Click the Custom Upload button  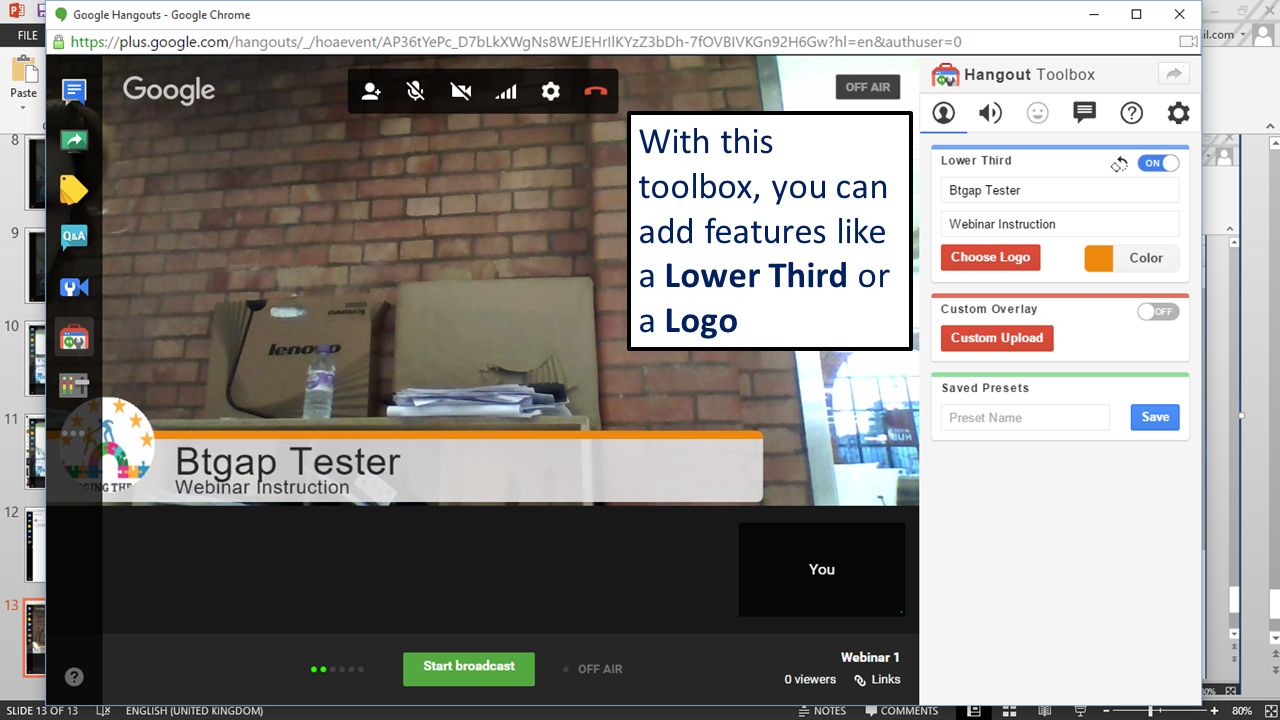[x=997, y=338]
